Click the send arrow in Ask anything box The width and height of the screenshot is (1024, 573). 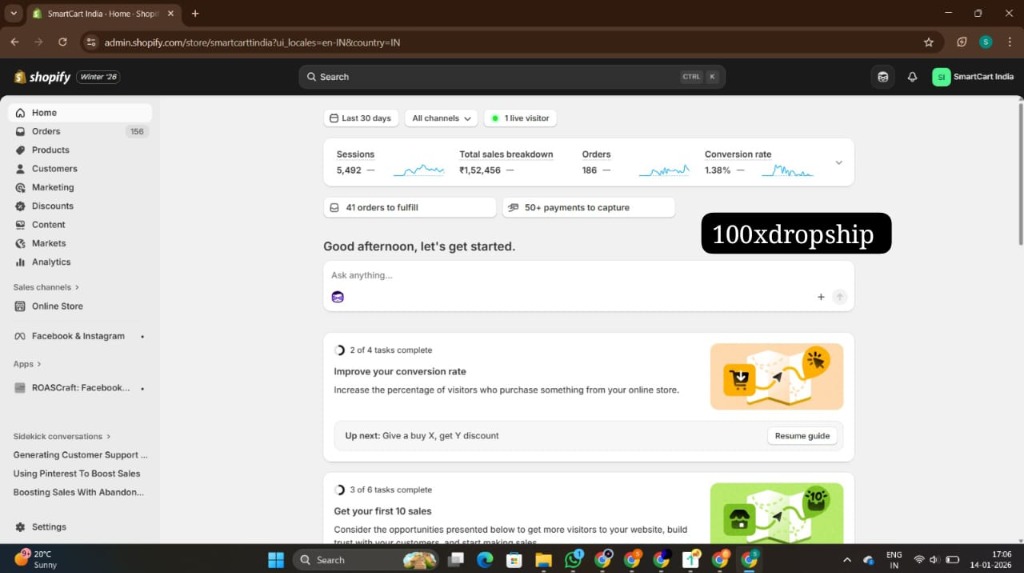click(x=840, y=297)
